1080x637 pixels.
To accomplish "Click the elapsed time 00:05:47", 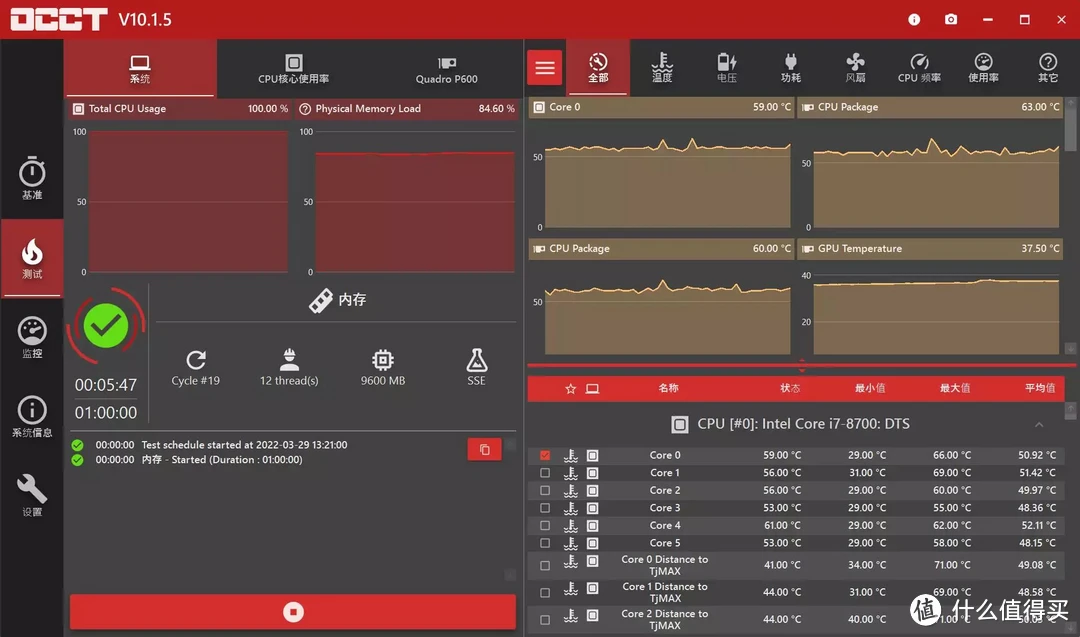I will pyautogui.click(x=105, y=385).
